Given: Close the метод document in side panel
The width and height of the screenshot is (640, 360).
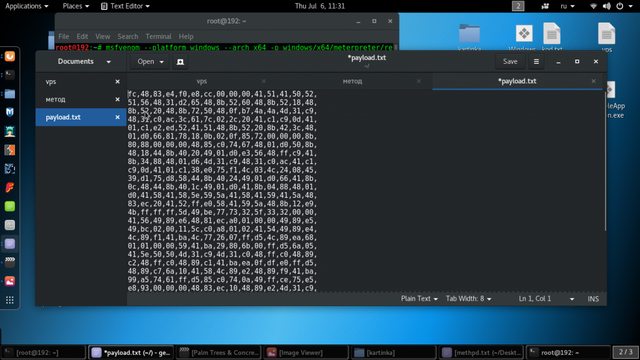Looking at the screenshot, I should (118, 99).
